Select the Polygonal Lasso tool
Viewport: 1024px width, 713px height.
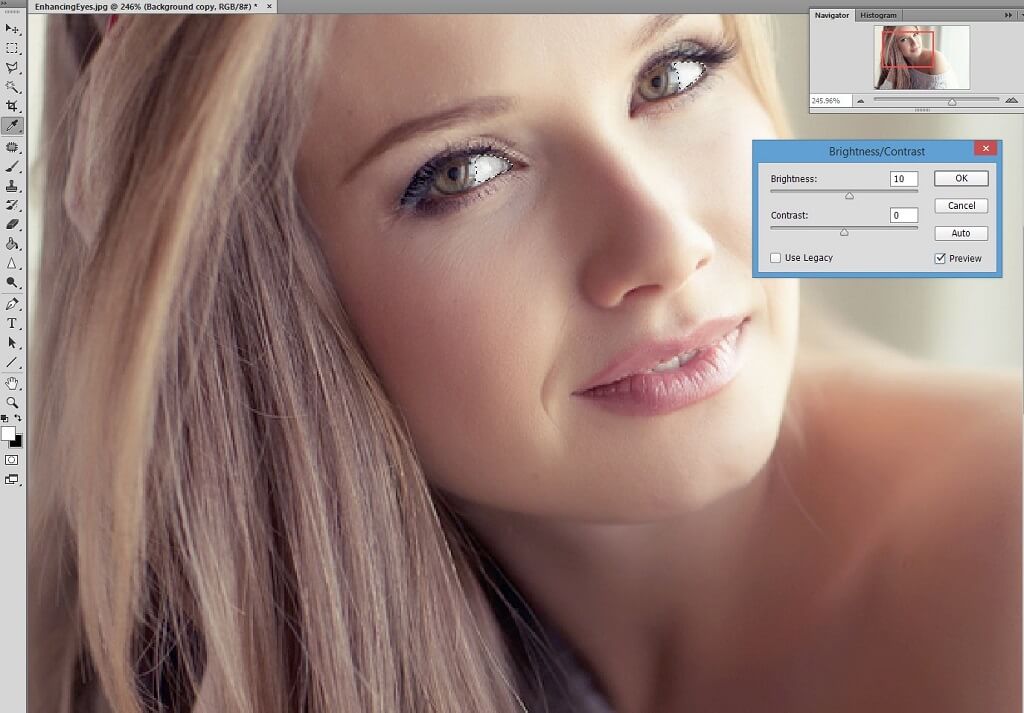[12, 67]
